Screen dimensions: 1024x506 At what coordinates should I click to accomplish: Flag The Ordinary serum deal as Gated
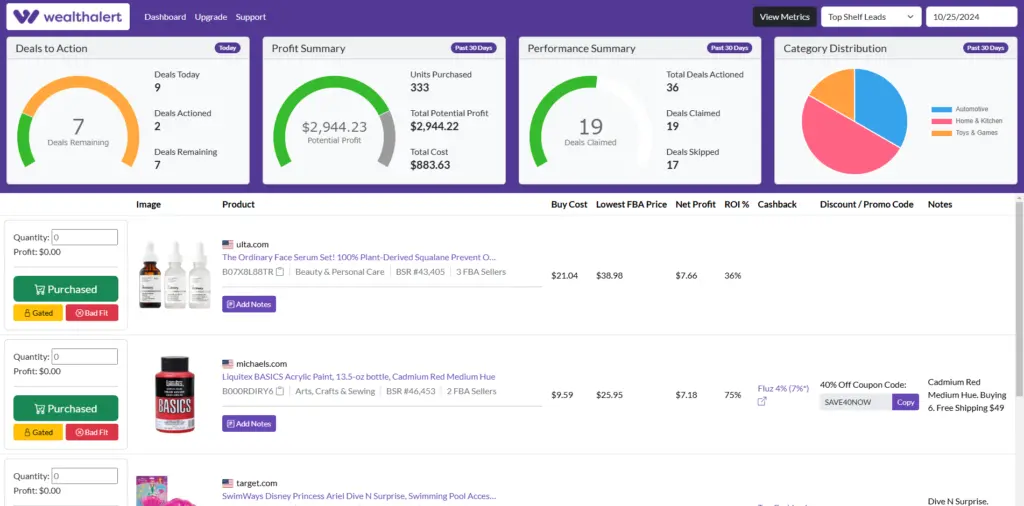(x=38, y=313)
